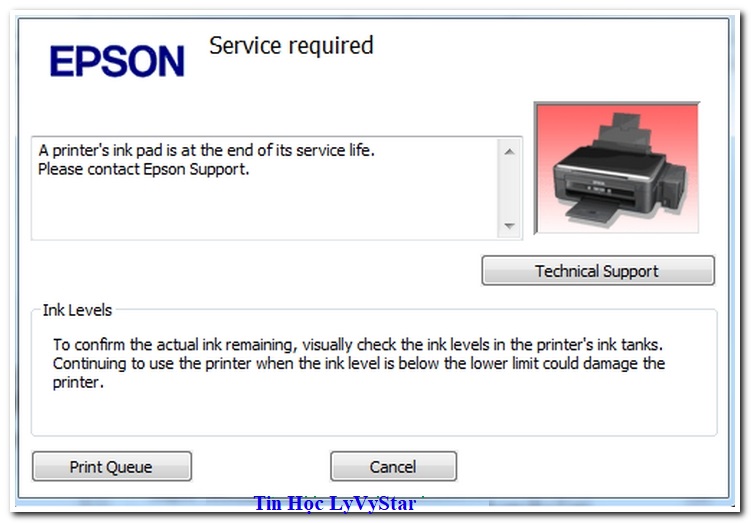Click the Please contact Epson Support line
Image resolution: width=751 pixels, height=523 pixels.
[x=144, y=169]
